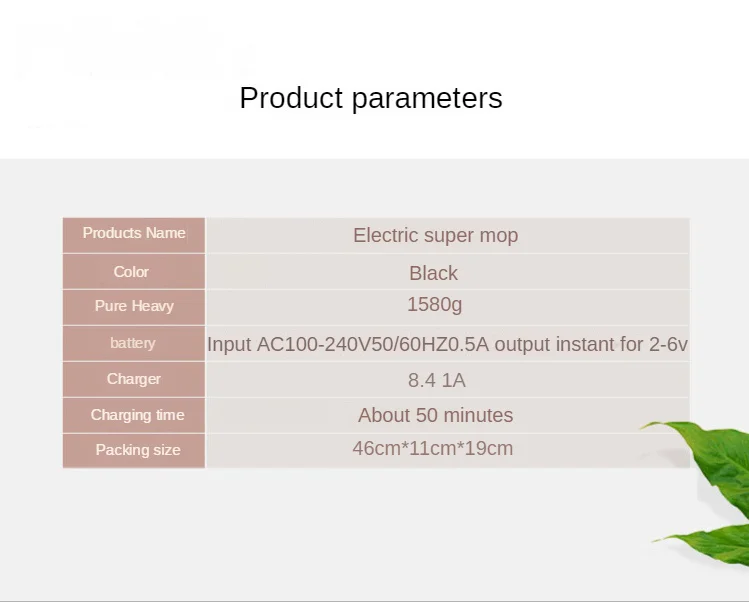The image size is (749, 602).
Task: Click the Packing size label cell
Action: click(138, 450)
